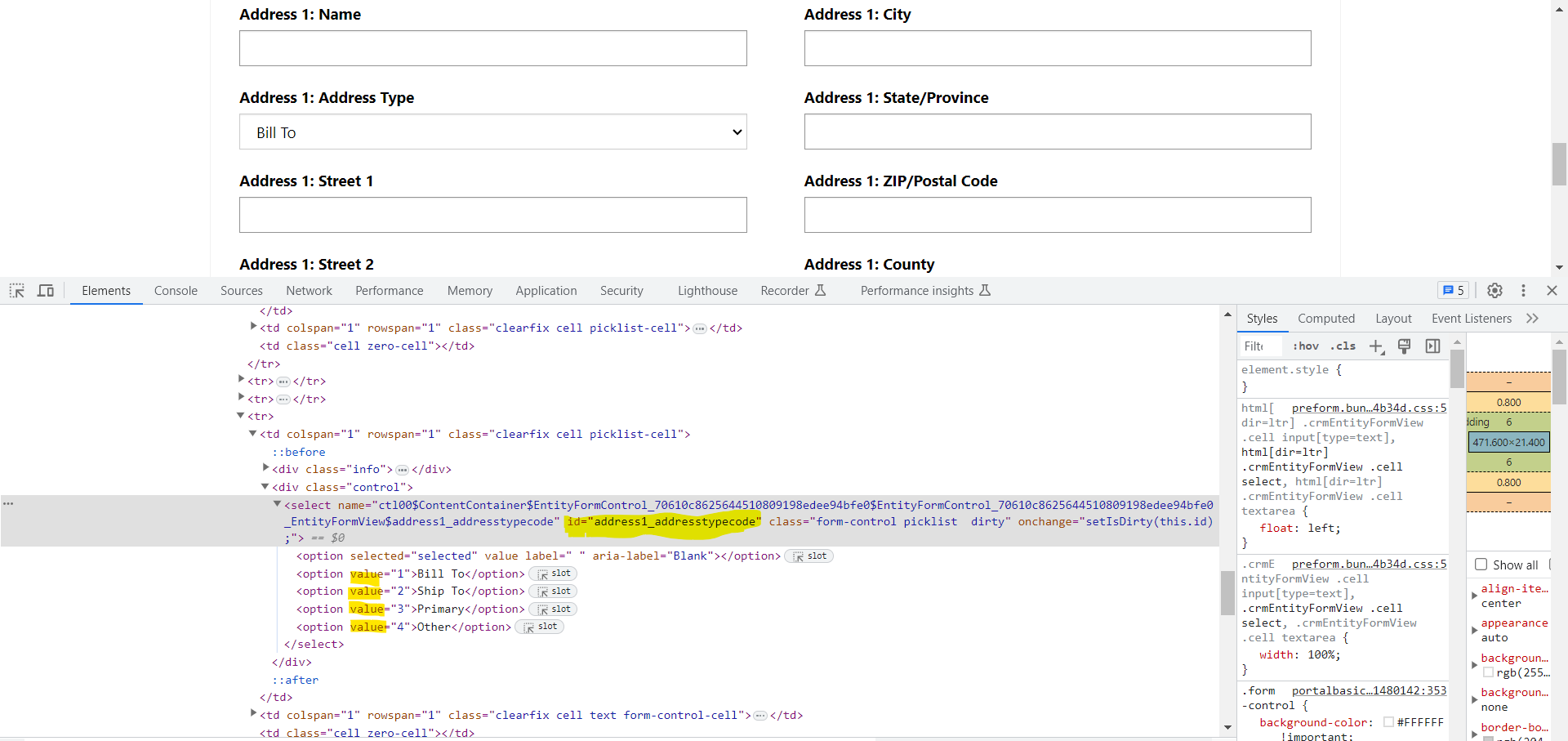1568x741 pixels.
Task: Switch to the Console tab
Action: (176, 291)
